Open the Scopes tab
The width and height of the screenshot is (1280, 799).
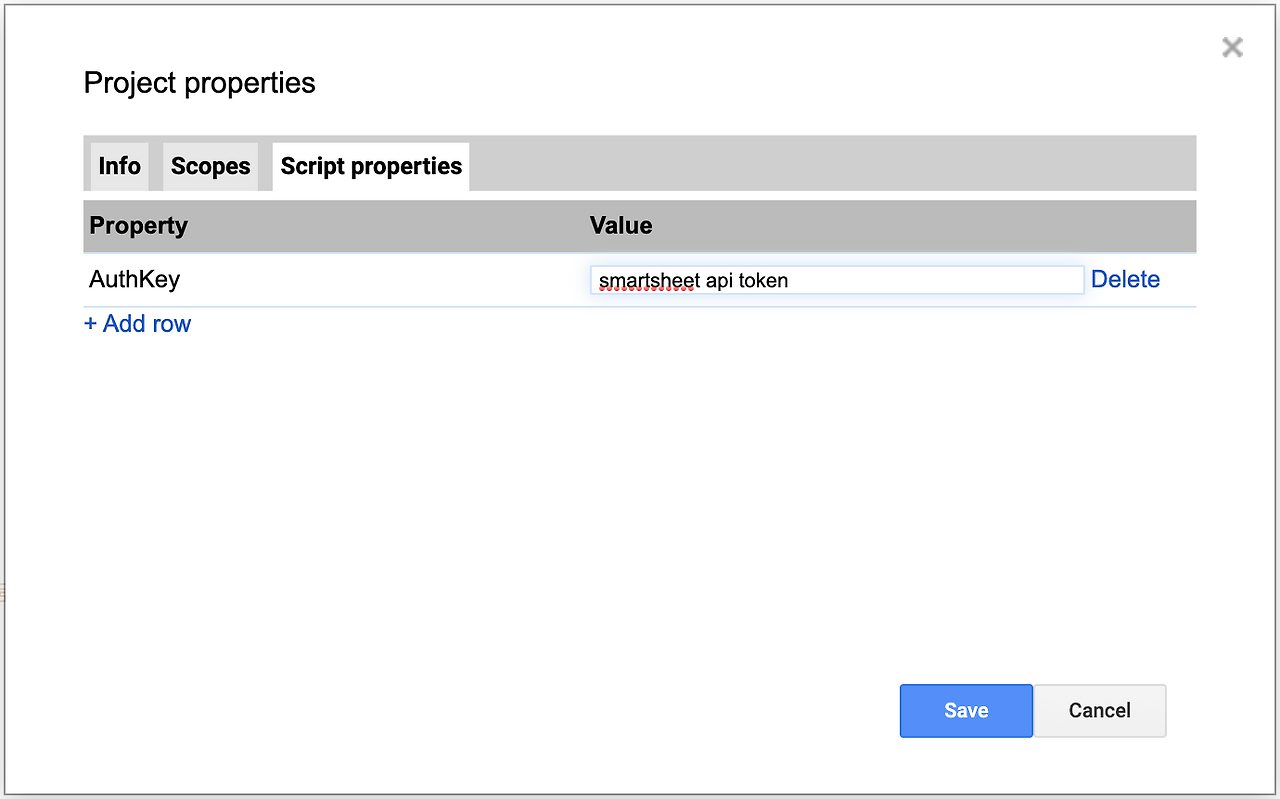(210, 166)
